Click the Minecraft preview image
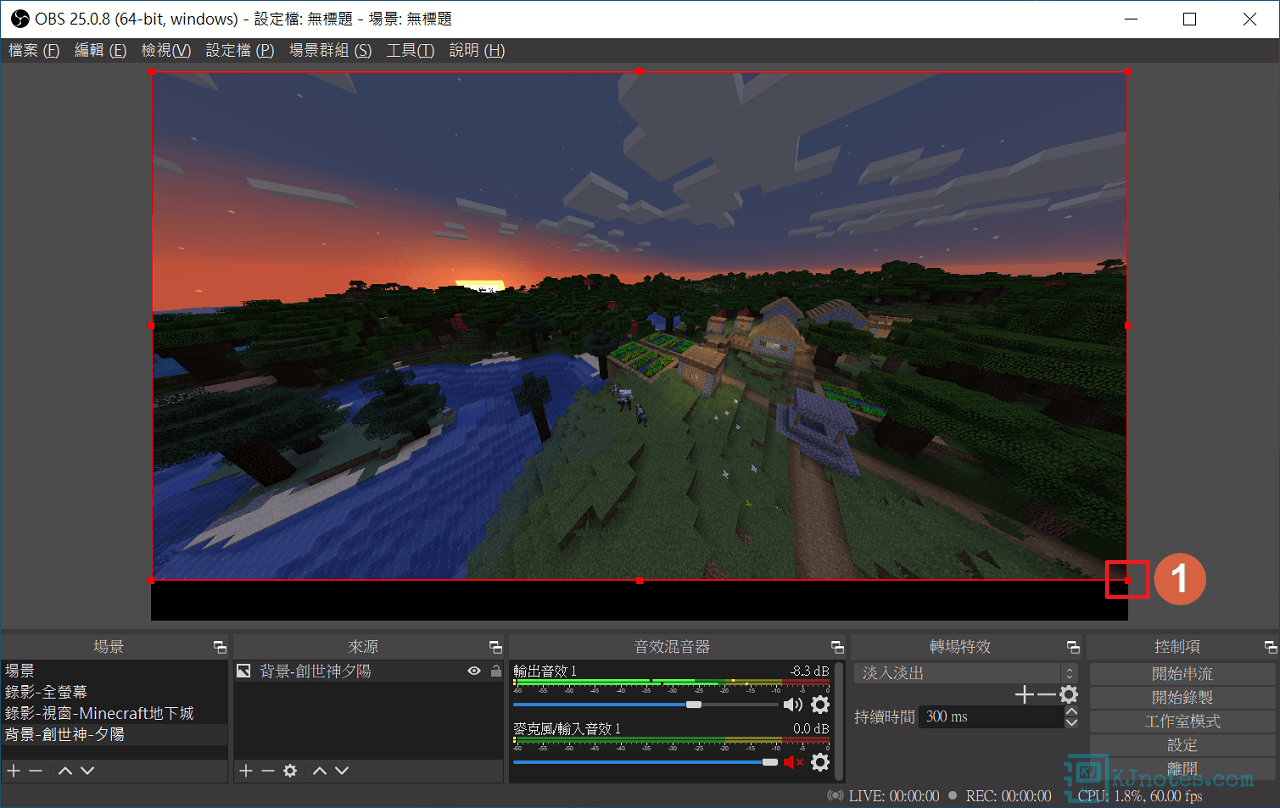Viewport: 1280px width, 808px height. click(639, 326)
